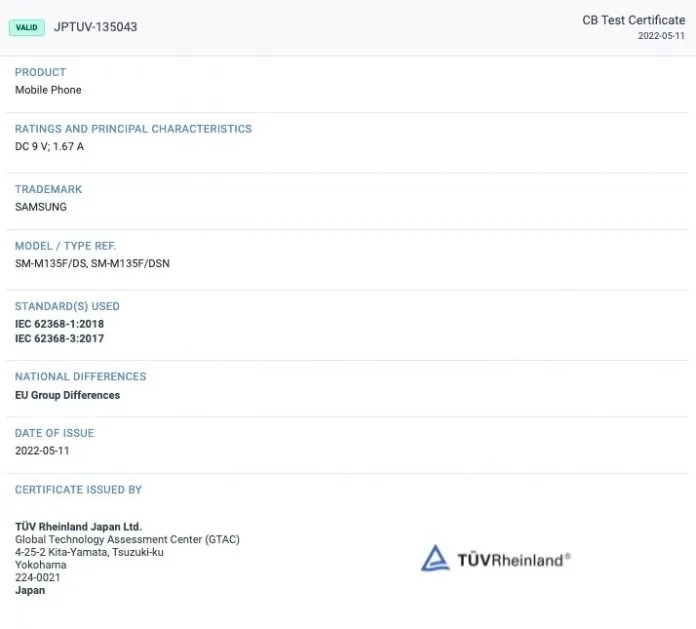Select the SAMSUNG trademark text
This screenshot has height=629, width=696.
[x=41, y=207]
